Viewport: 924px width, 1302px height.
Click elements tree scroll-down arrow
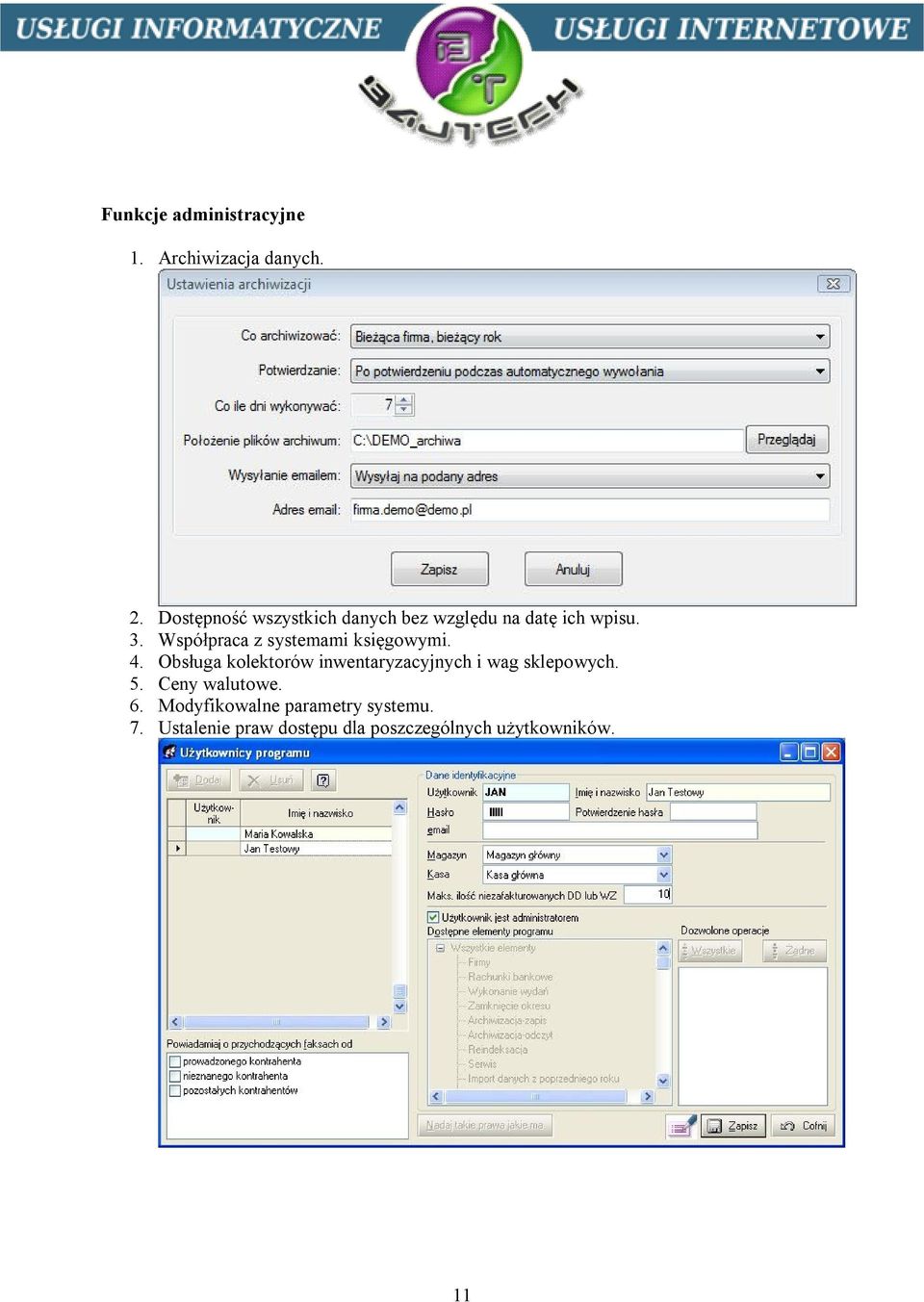(x=663, y=1081)
